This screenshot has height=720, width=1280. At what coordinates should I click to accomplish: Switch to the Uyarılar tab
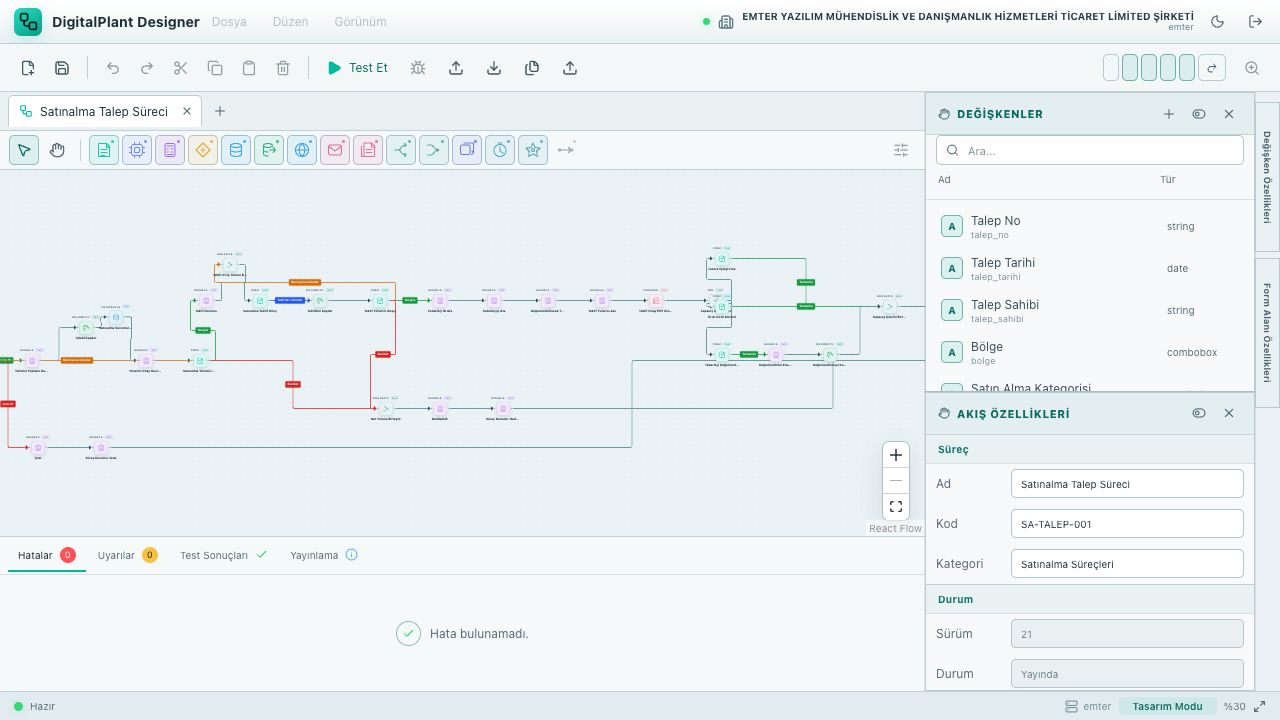pyautogui.click(x=127, y=555)
